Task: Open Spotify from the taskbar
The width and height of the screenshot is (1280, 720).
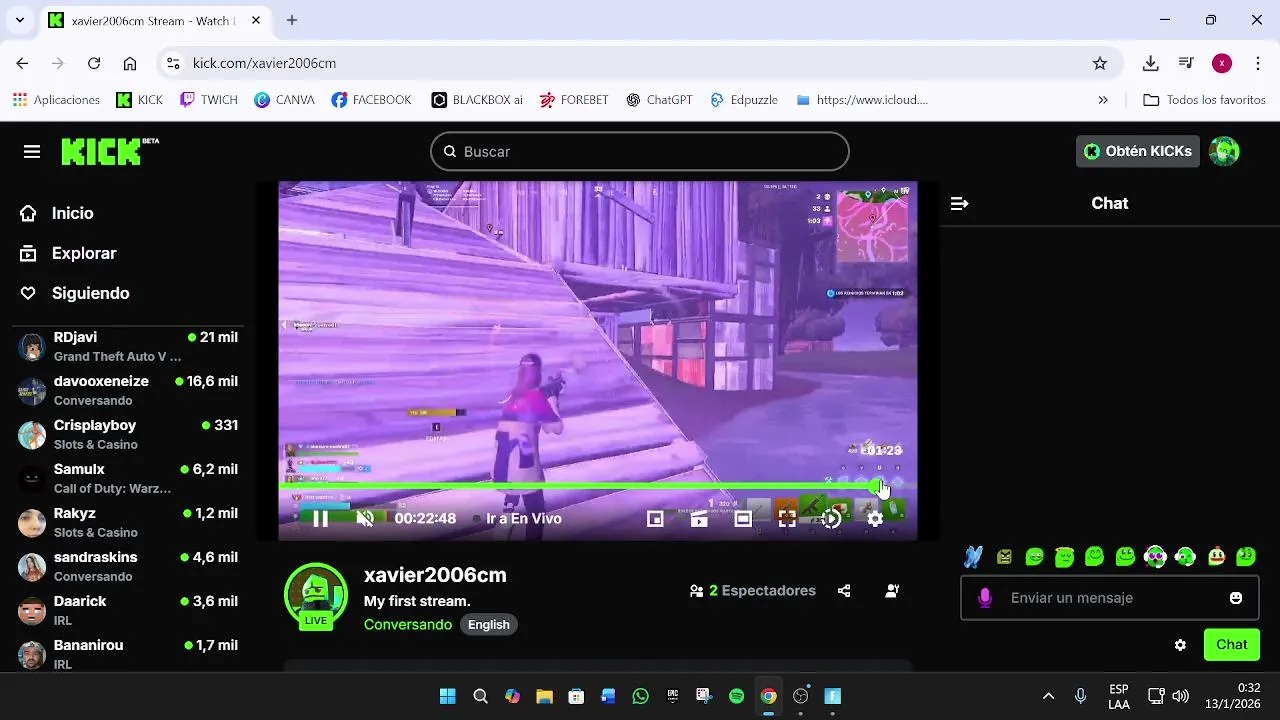Action: tap(737, 696)
